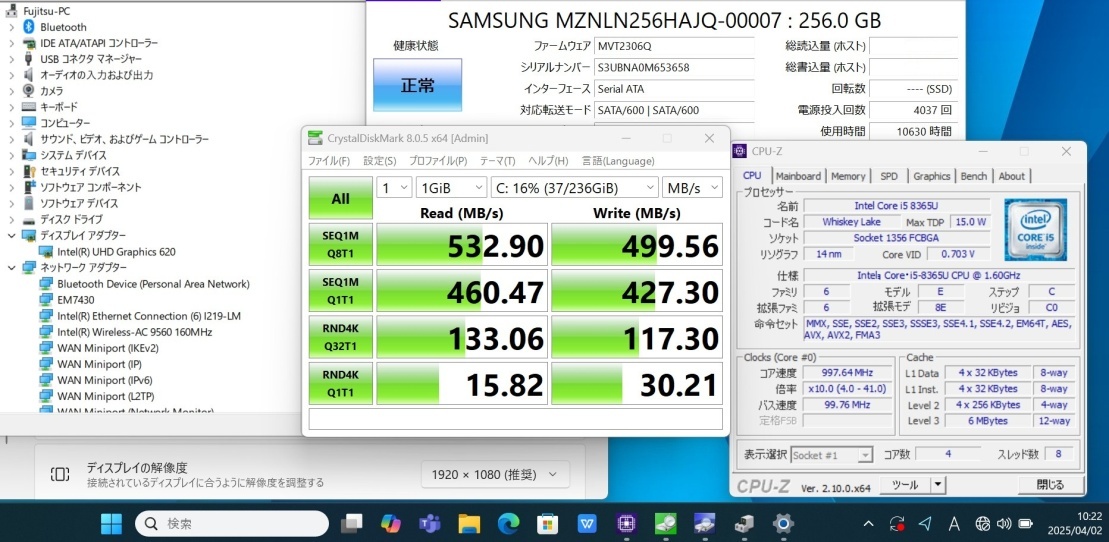
Task: Open the 言語(Language) menu
Action: (x=618, y=161)
